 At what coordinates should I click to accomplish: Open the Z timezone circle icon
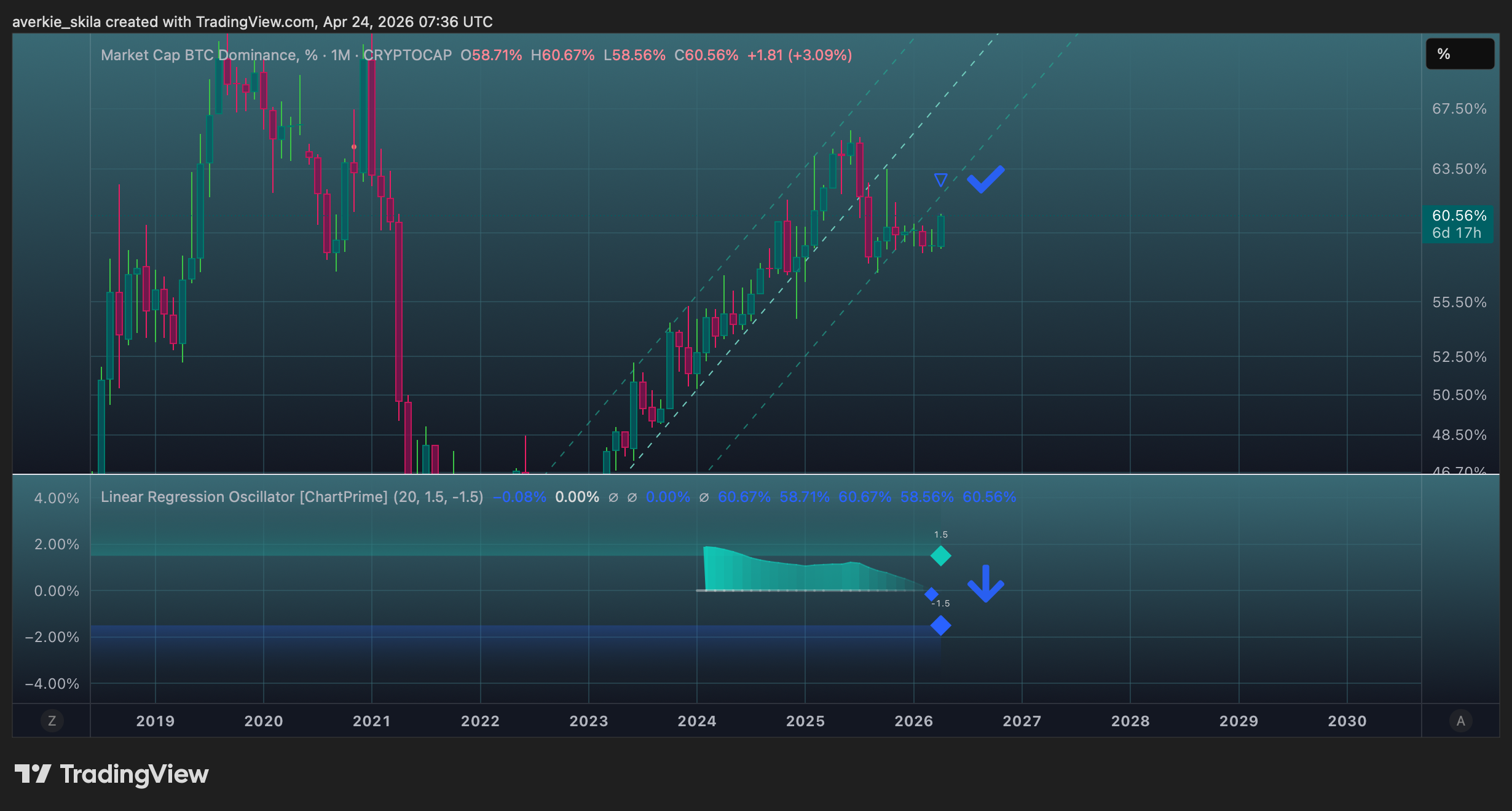52,721
